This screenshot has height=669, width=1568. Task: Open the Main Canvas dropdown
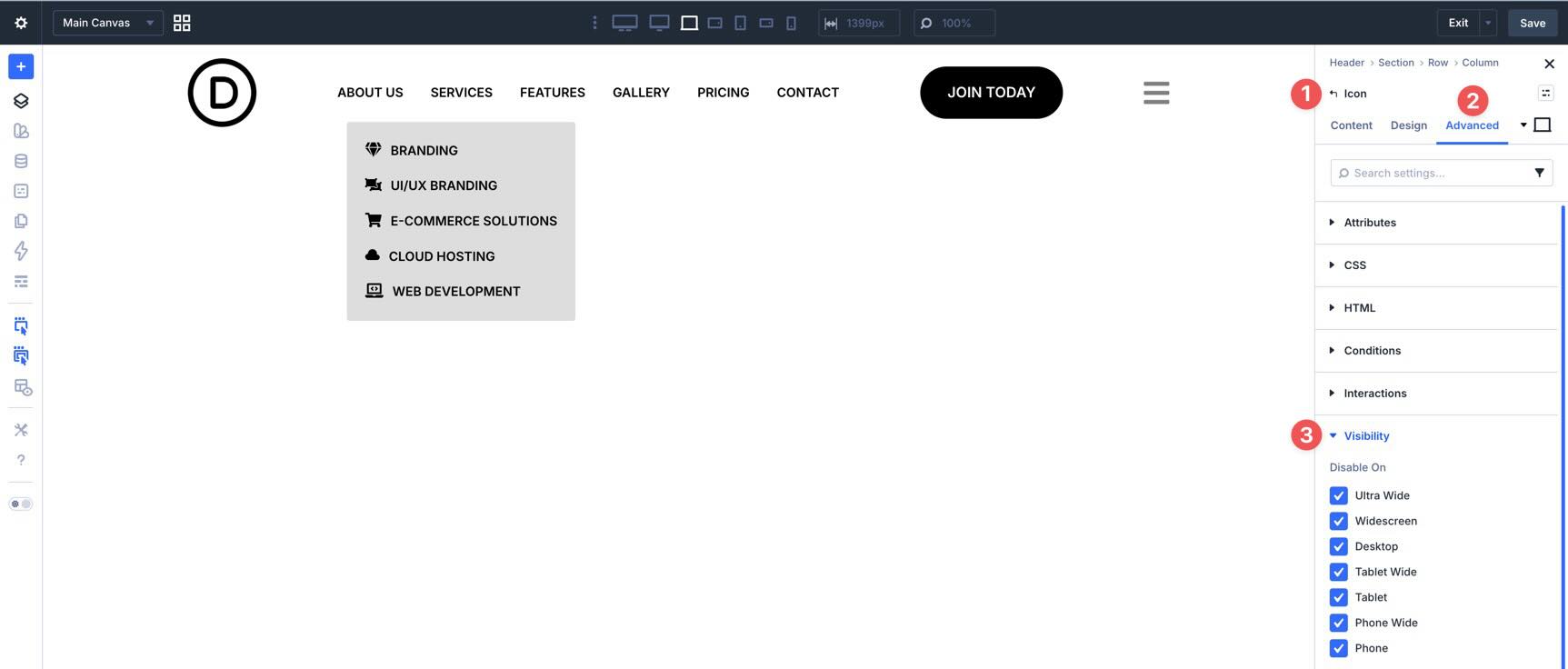(108, 23)
